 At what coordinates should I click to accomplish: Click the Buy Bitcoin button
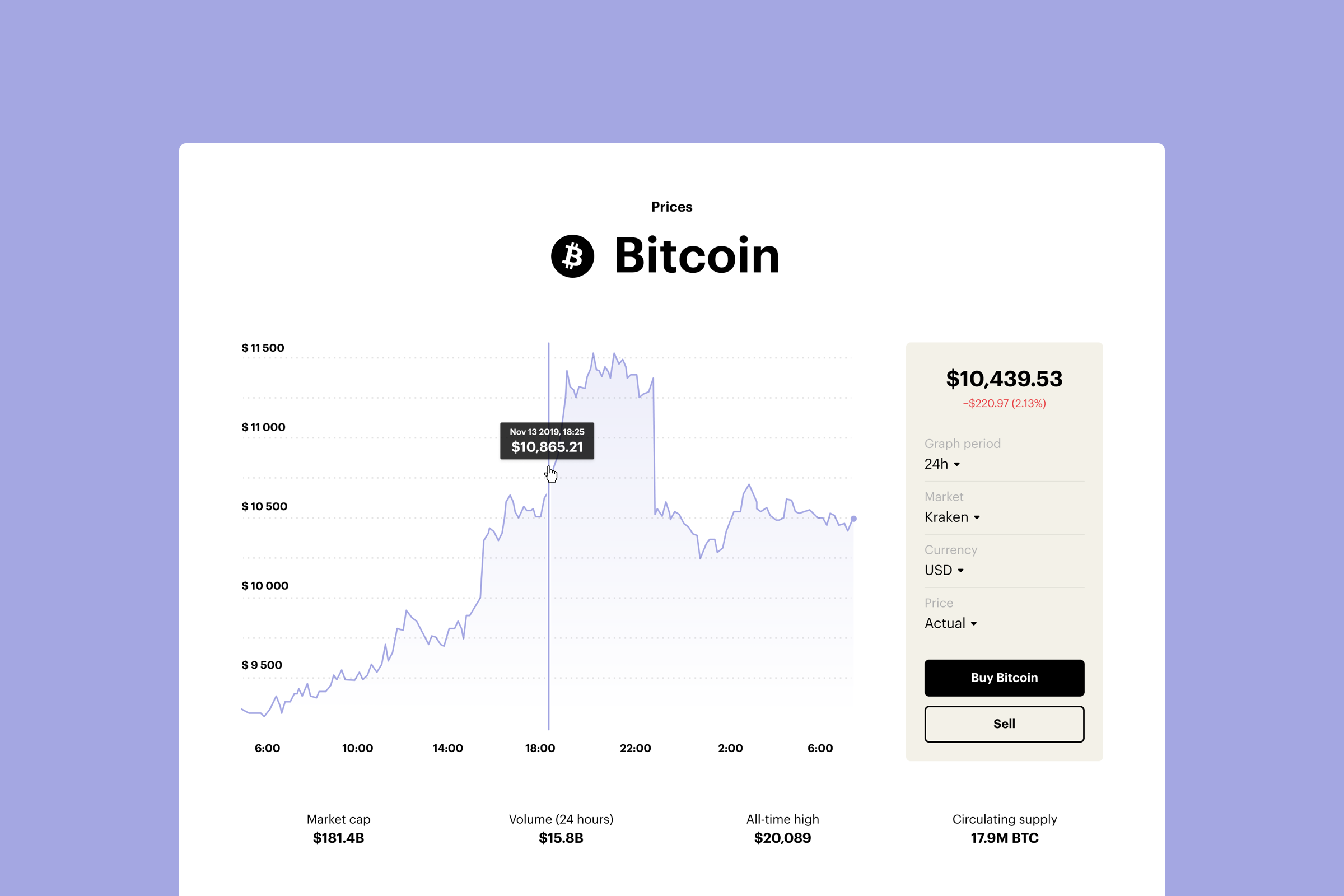[x=1004, y=678]
